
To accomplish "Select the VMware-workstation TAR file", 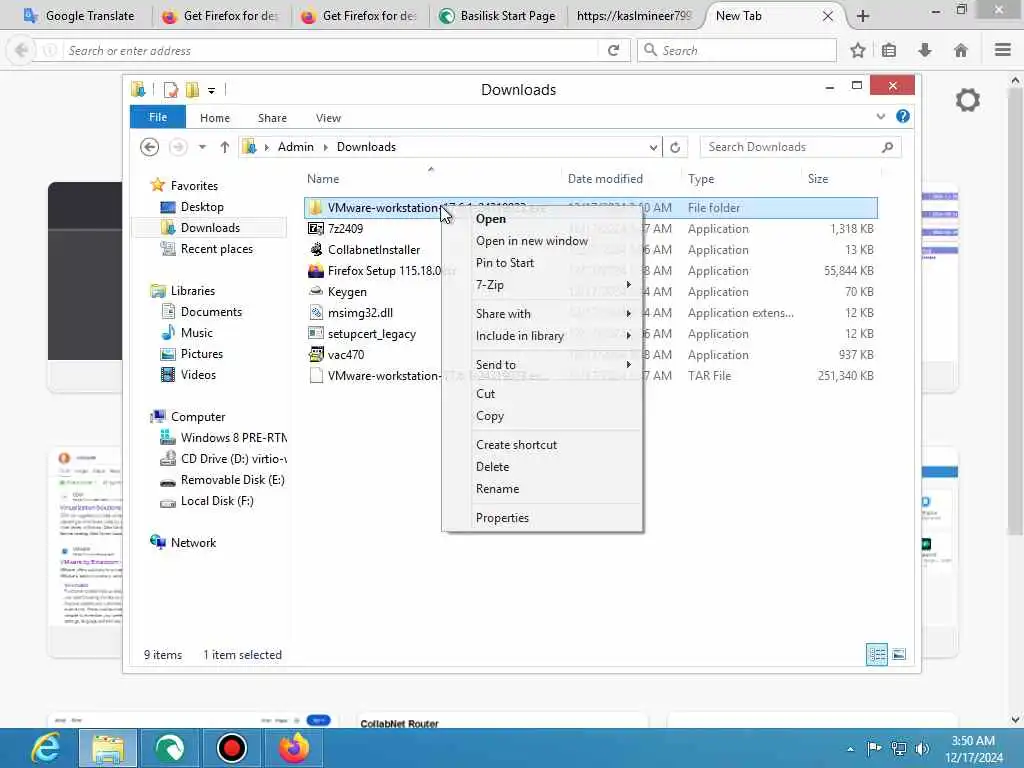I will point(383,376).
